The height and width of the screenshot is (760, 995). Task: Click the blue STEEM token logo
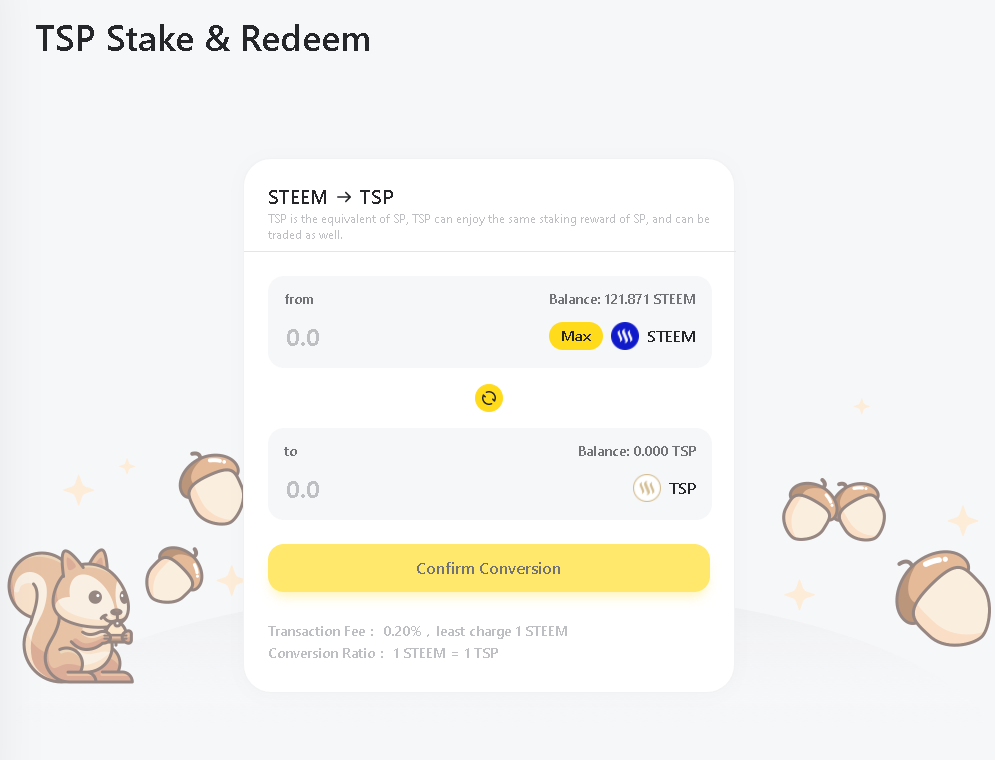pos(624,336)
